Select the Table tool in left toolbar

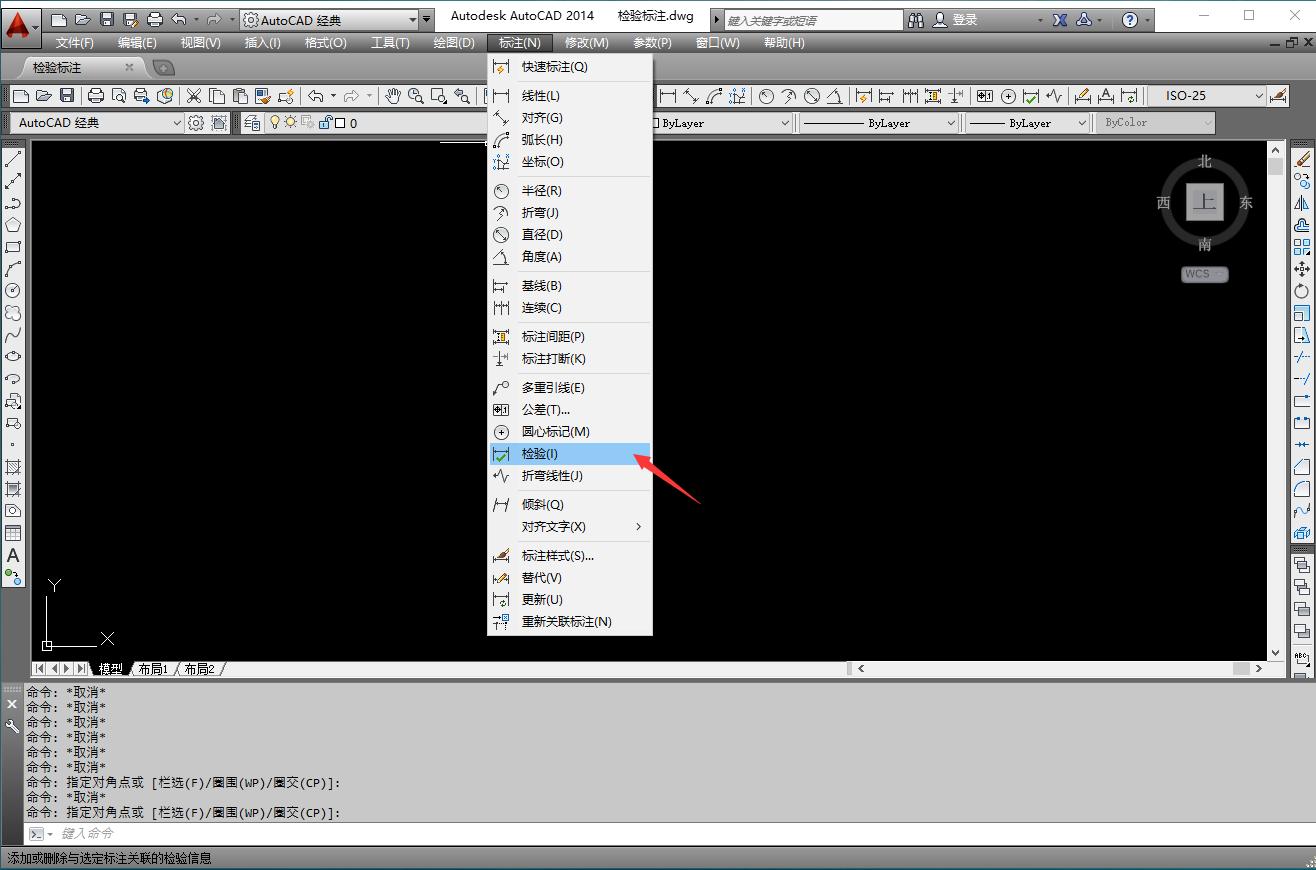coord(13,533)
